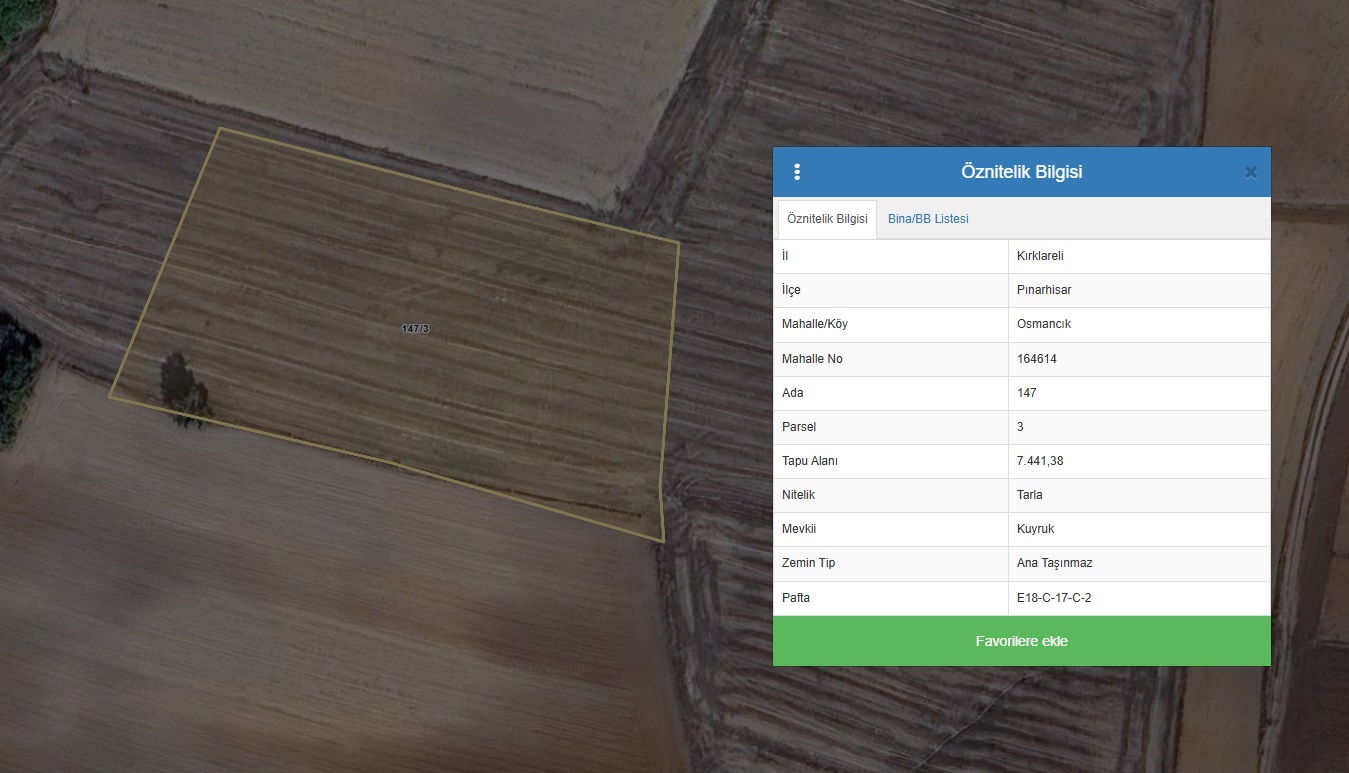Click the 147/3 parcel label on the map
This screenshot has height=773, width=1349.
[x=415, y=328]
